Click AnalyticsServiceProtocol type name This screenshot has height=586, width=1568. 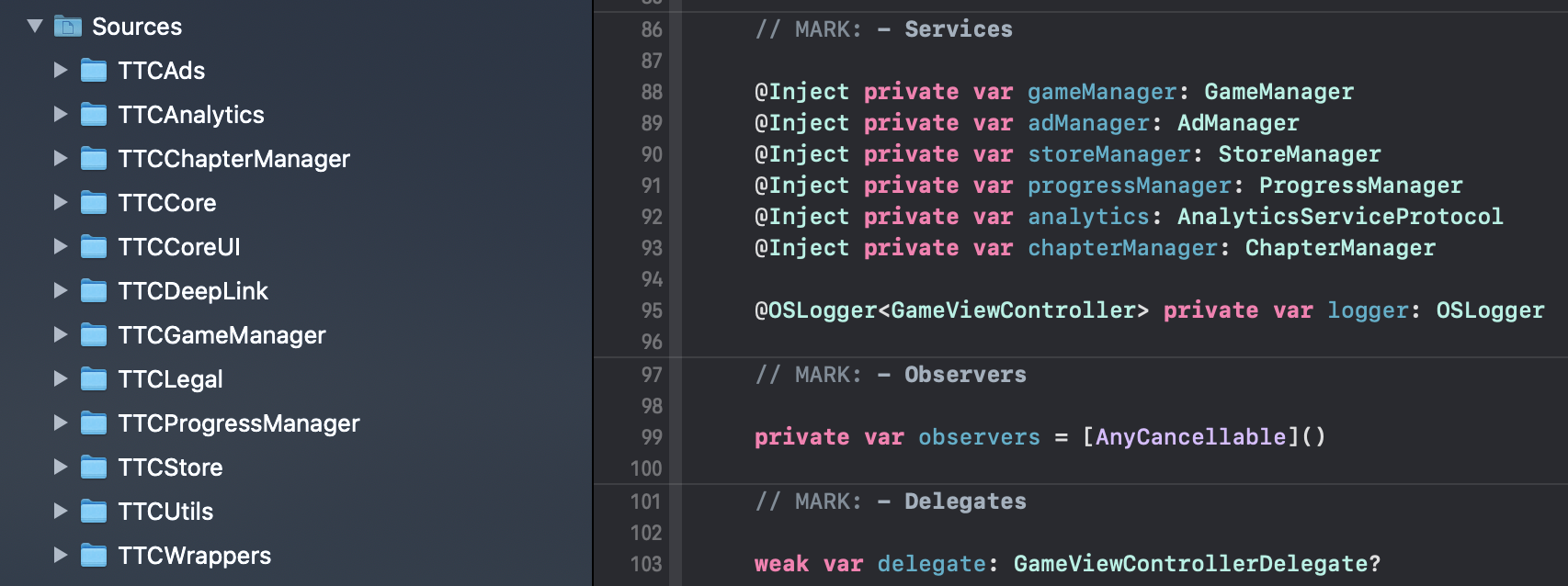pos(1340,217)
